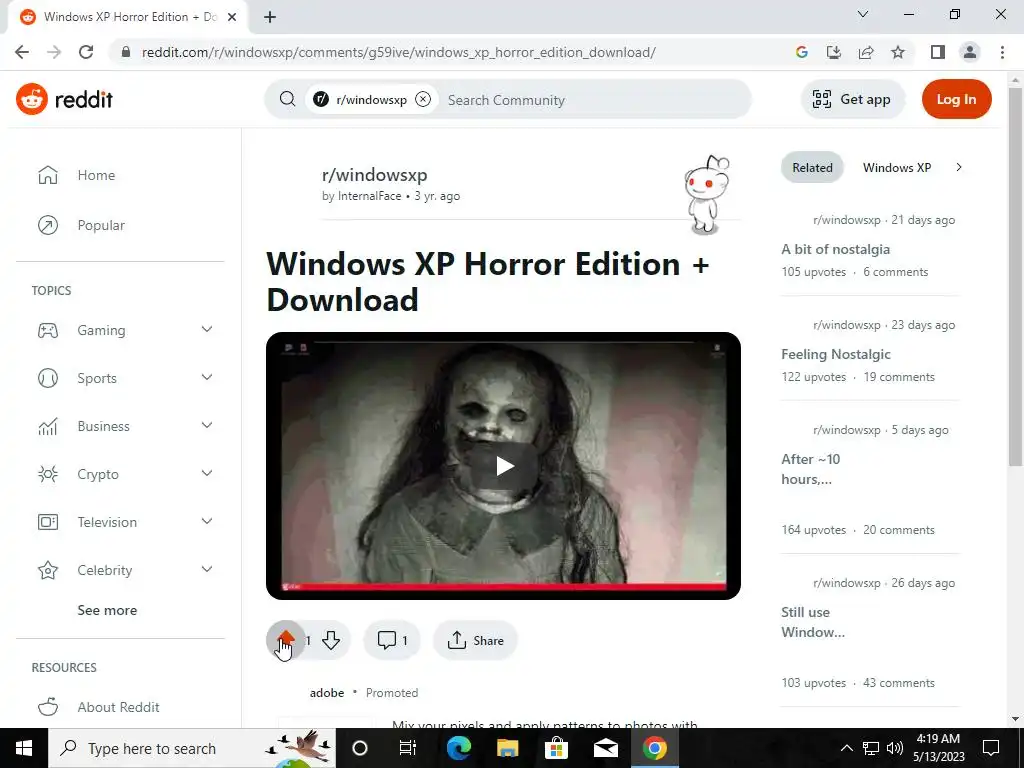Image resolution: width=1024 pixels, height=768 pixels.
Task: Open the r/windowsxp community link
Action: [374, 175]
